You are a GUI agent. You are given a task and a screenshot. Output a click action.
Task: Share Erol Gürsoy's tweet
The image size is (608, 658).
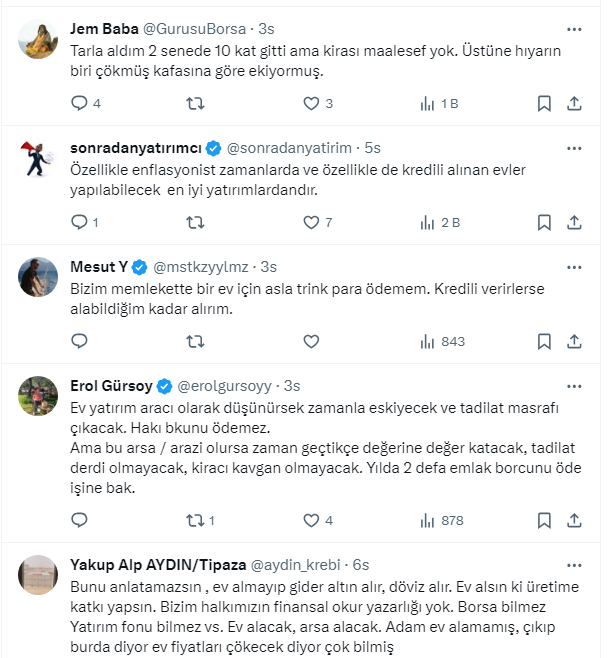[x=575, y=520]
